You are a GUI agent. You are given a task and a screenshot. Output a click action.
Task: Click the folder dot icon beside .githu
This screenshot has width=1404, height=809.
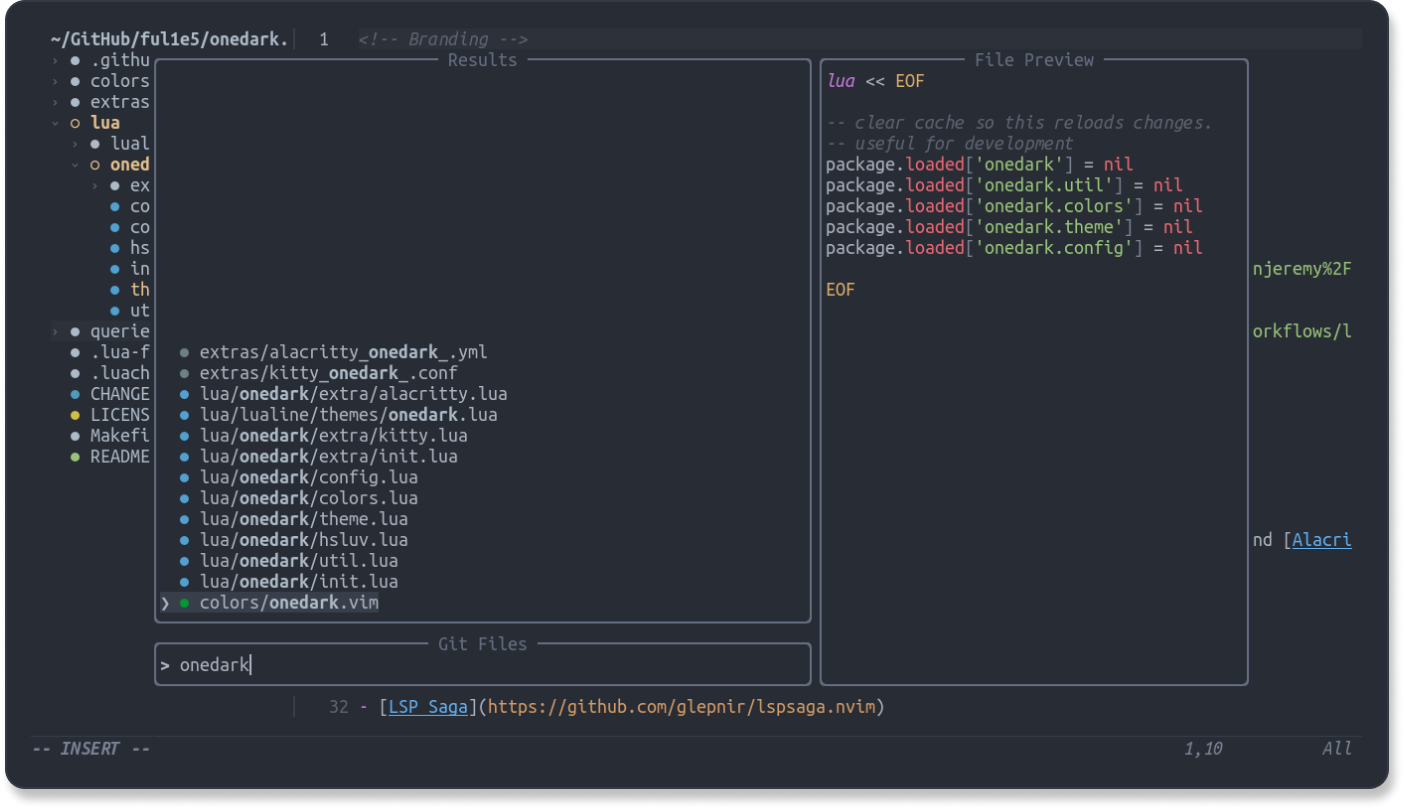click(75, 60)
